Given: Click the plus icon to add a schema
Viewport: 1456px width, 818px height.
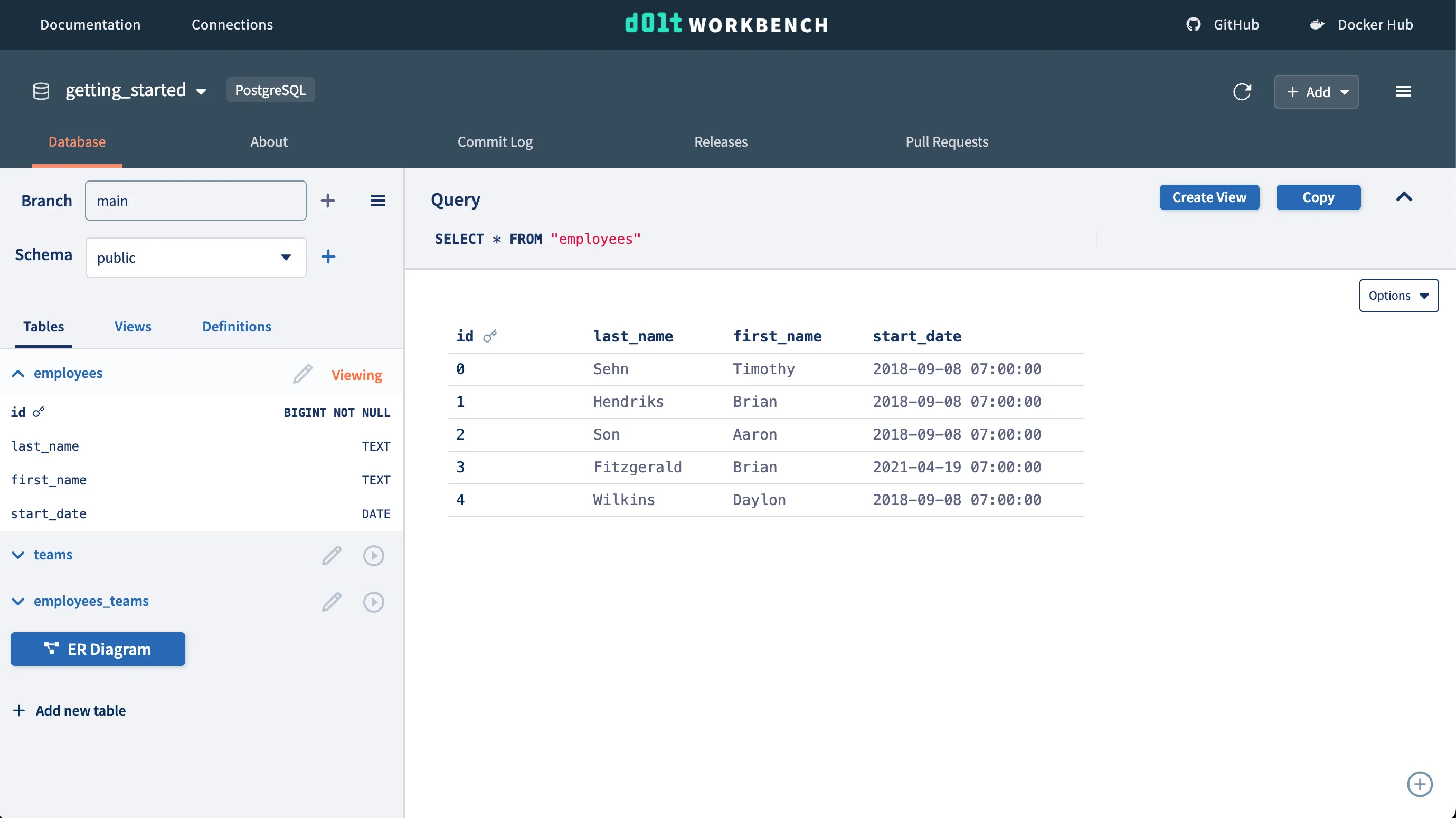Looking at the screenshot, I should [x=328, y=256].
